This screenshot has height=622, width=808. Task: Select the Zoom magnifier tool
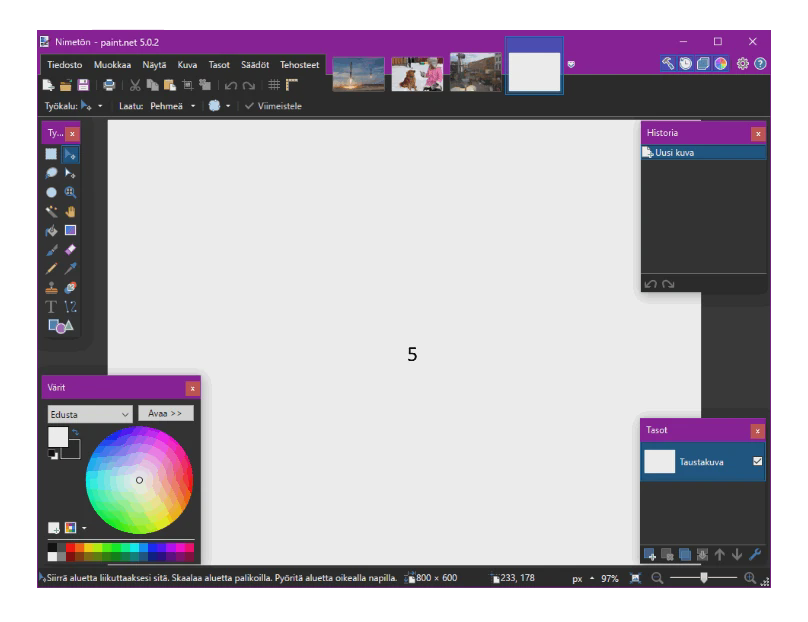[70, 192]
